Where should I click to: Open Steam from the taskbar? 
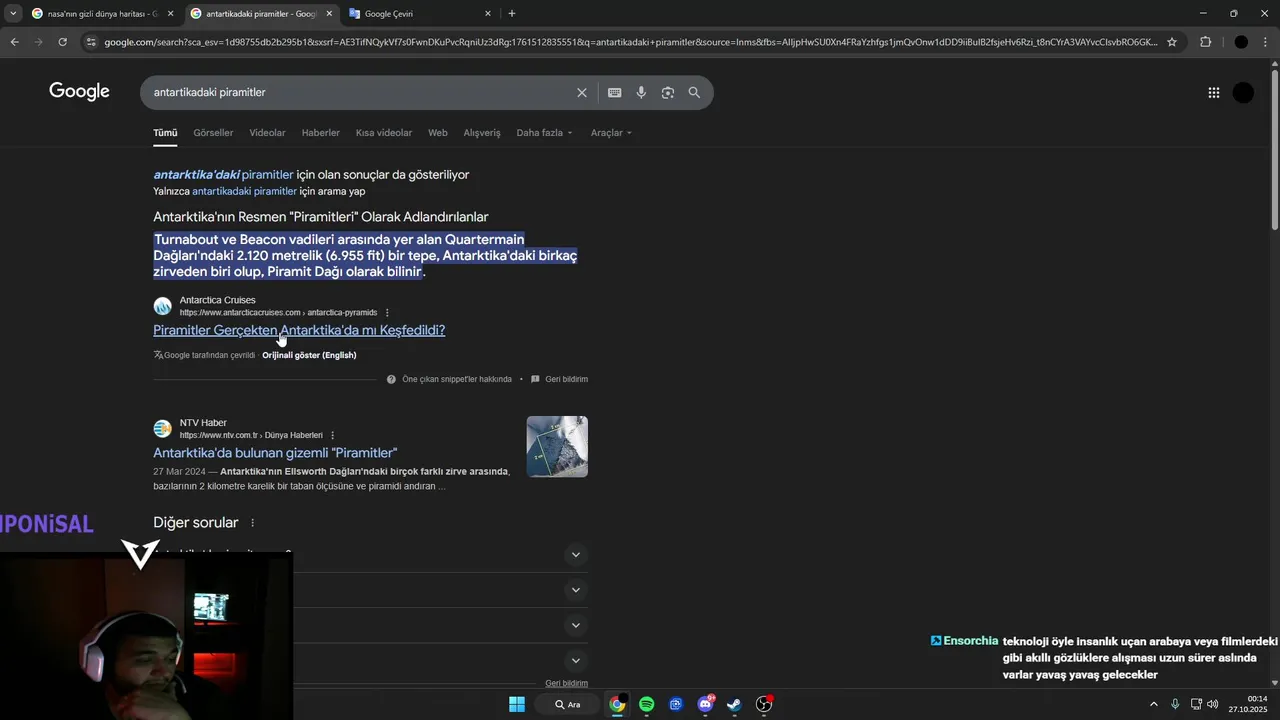pyautogui.click(x=734, y=704)
